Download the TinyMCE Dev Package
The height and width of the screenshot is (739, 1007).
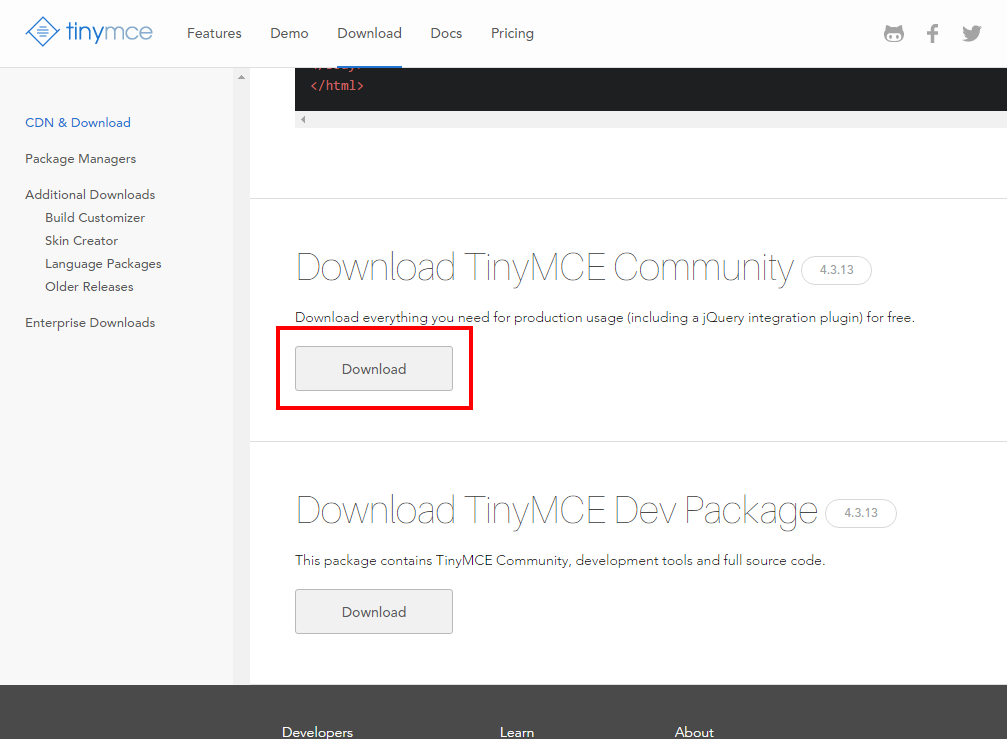(x=373, y=611)
